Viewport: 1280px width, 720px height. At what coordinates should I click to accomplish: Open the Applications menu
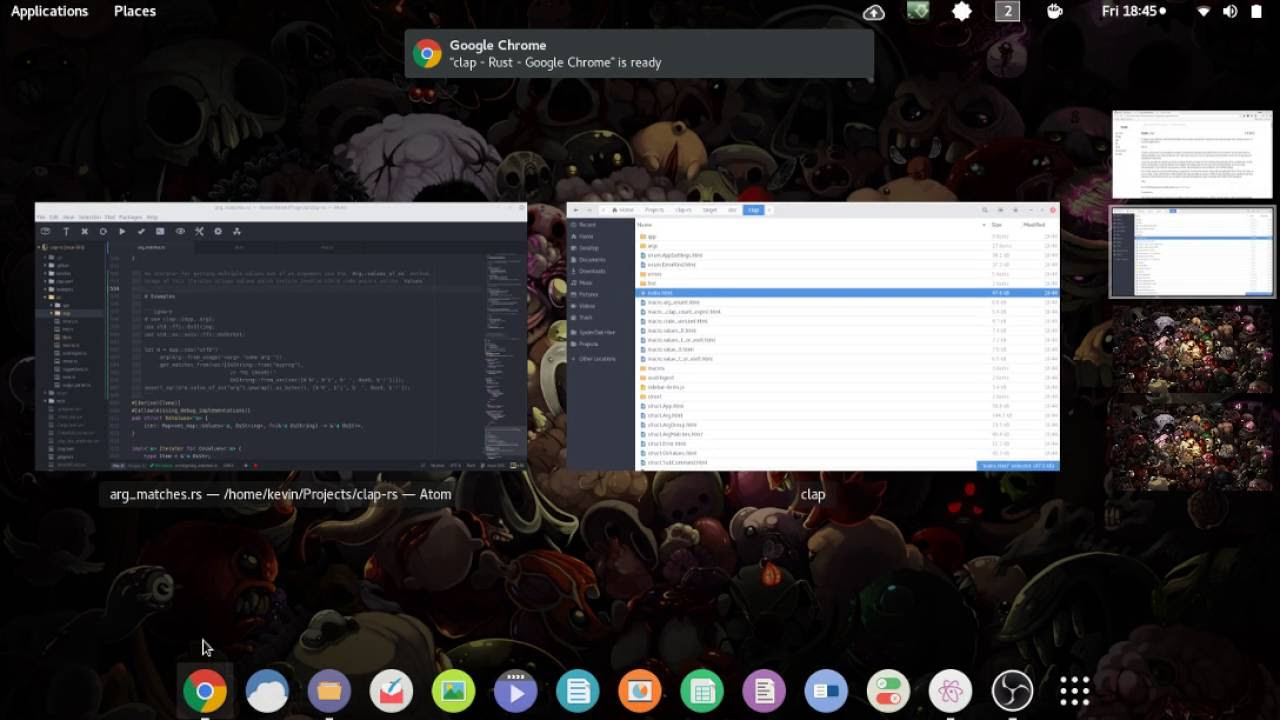49,11
